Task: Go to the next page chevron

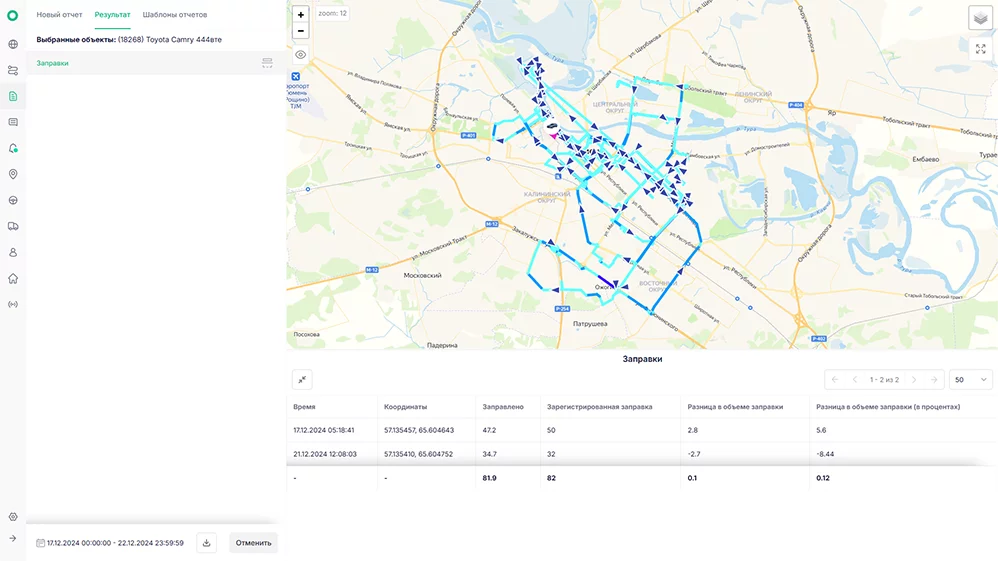Action: (914, 380)
